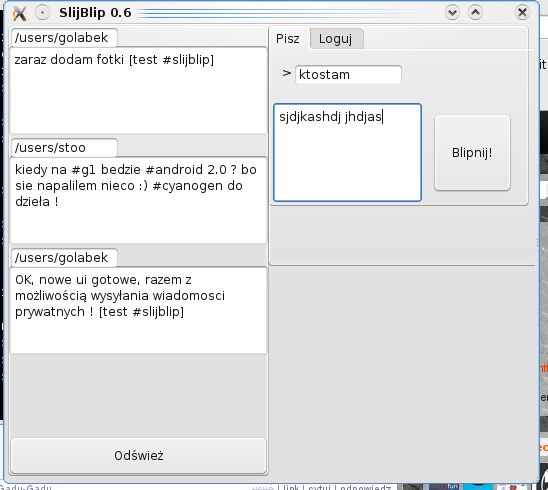
Task: Select the 'zaraz dodam fotki' message box
Action: tap(139, 90)
